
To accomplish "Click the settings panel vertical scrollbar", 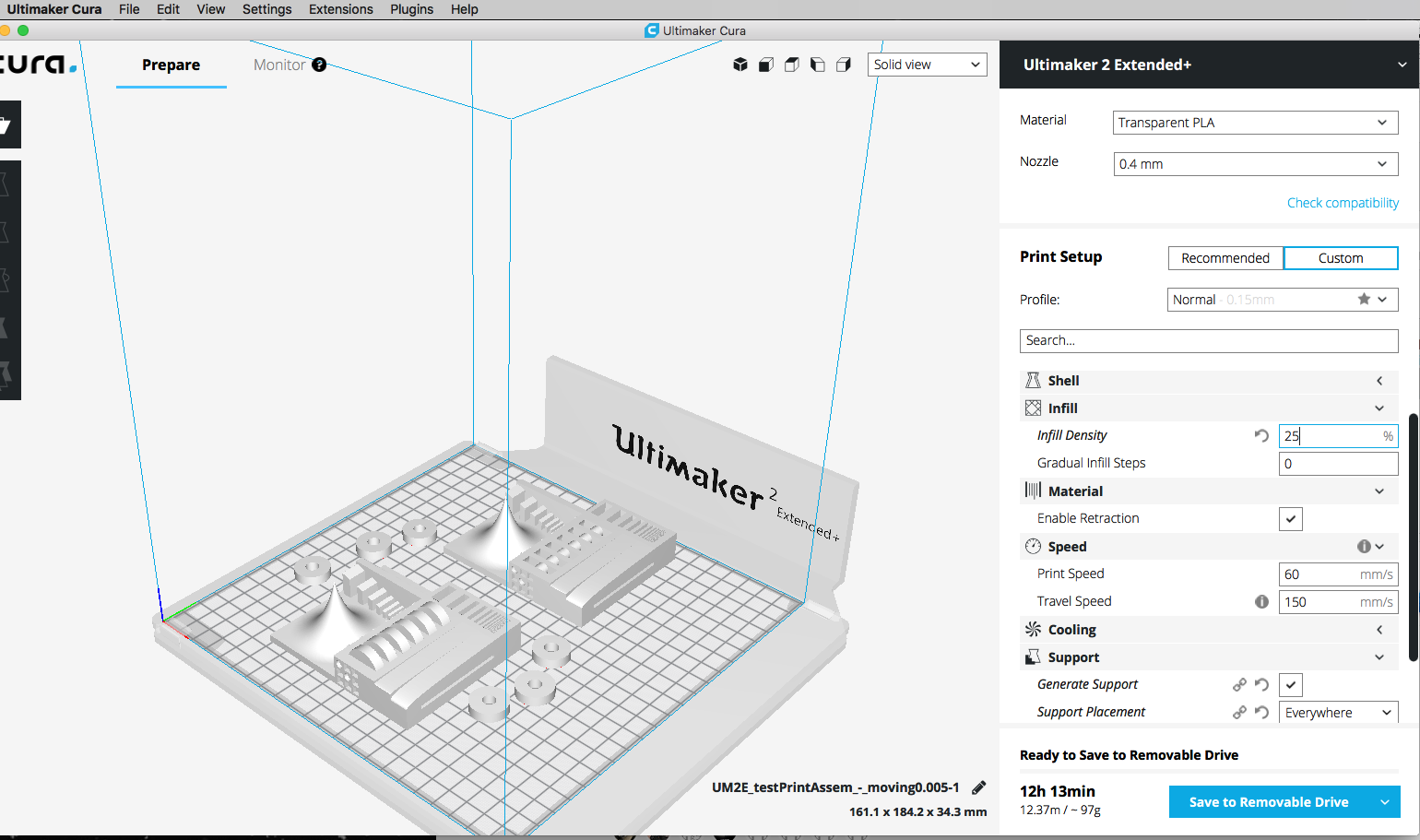I will [x=1414, y=538].
